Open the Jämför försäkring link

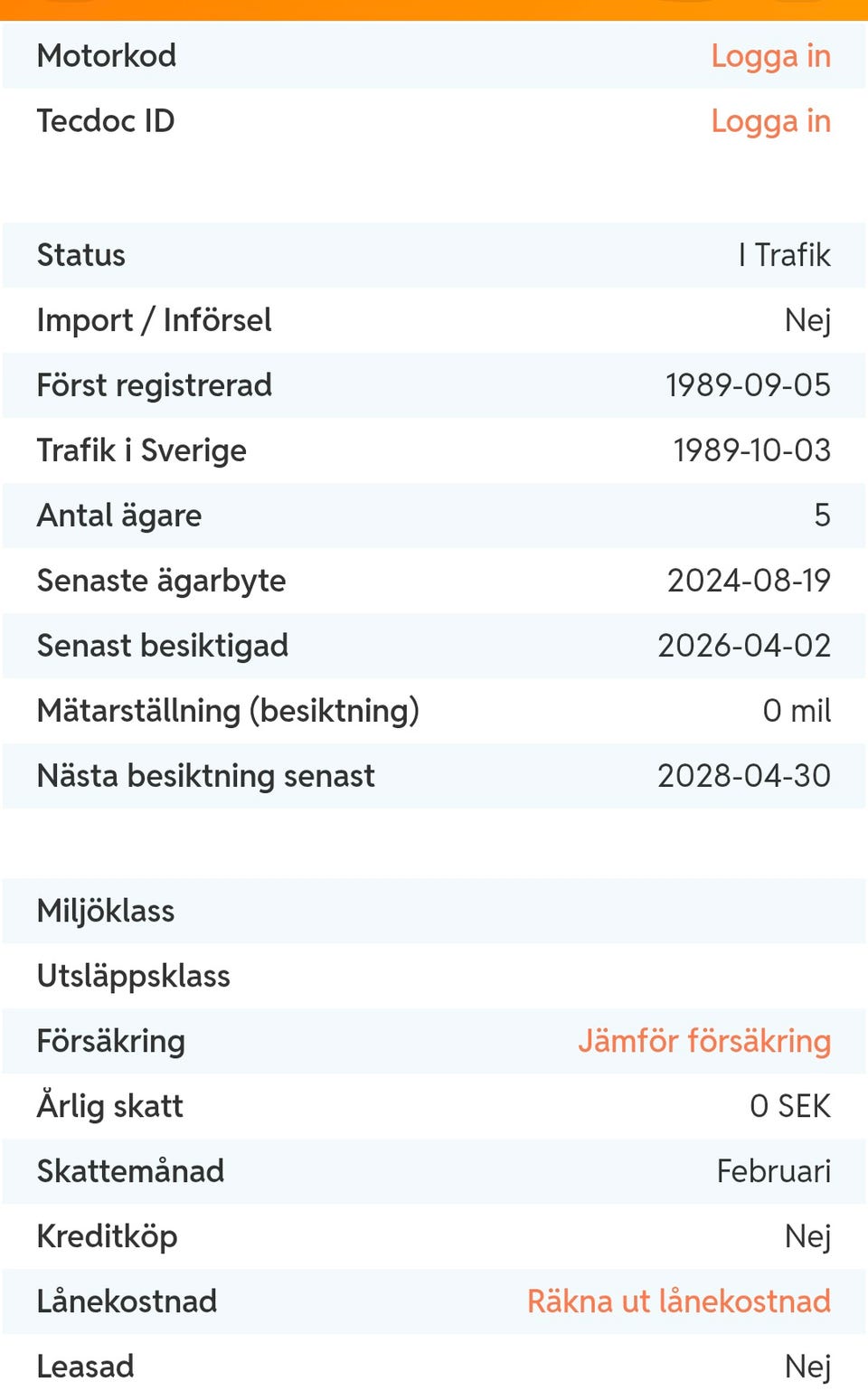[704, 1041]
